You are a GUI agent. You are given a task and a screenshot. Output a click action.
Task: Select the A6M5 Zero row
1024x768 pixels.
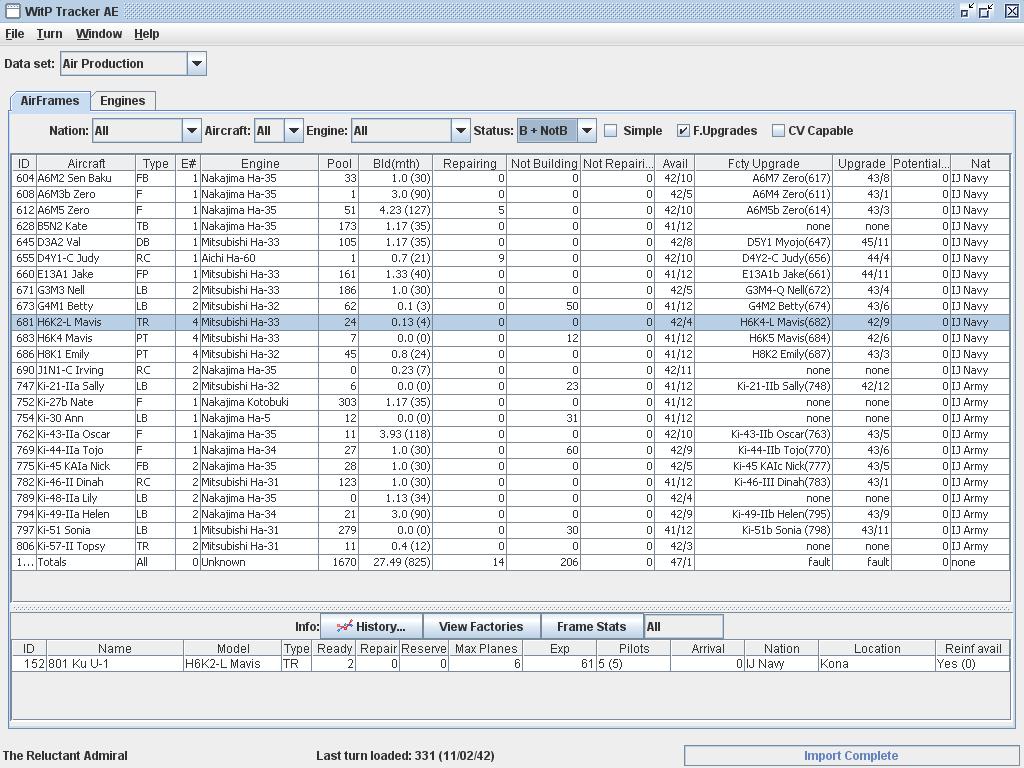[511, 210]
